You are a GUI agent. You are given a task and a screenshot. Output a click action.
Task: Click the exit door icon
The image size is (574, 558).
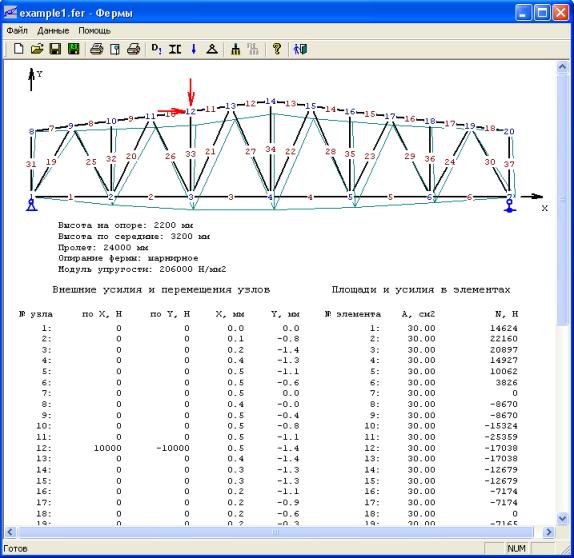300,49
